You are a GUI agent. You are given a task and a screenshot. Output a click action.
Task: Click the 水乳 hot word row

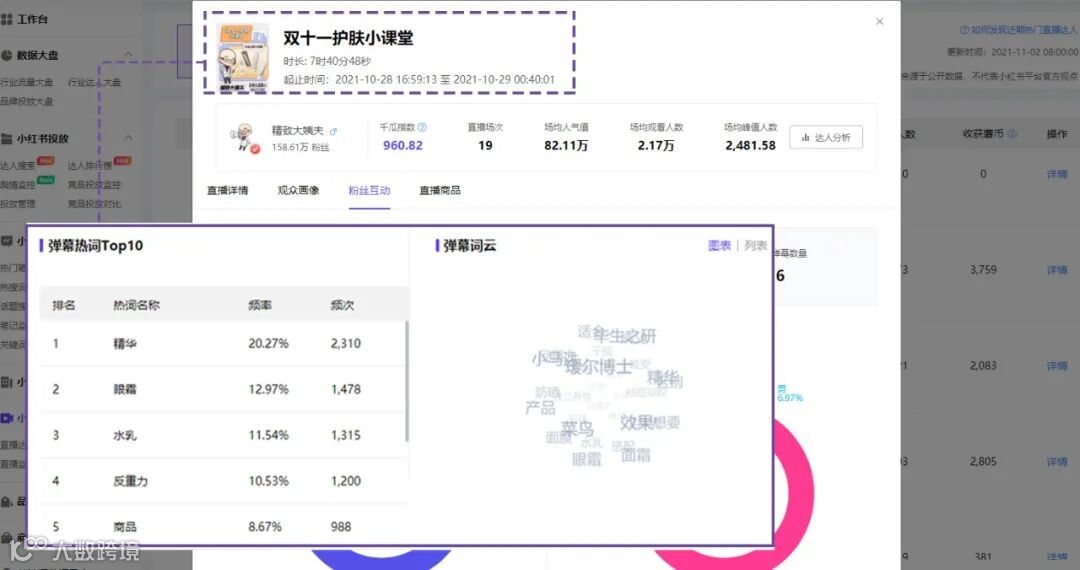pos(222,435)
